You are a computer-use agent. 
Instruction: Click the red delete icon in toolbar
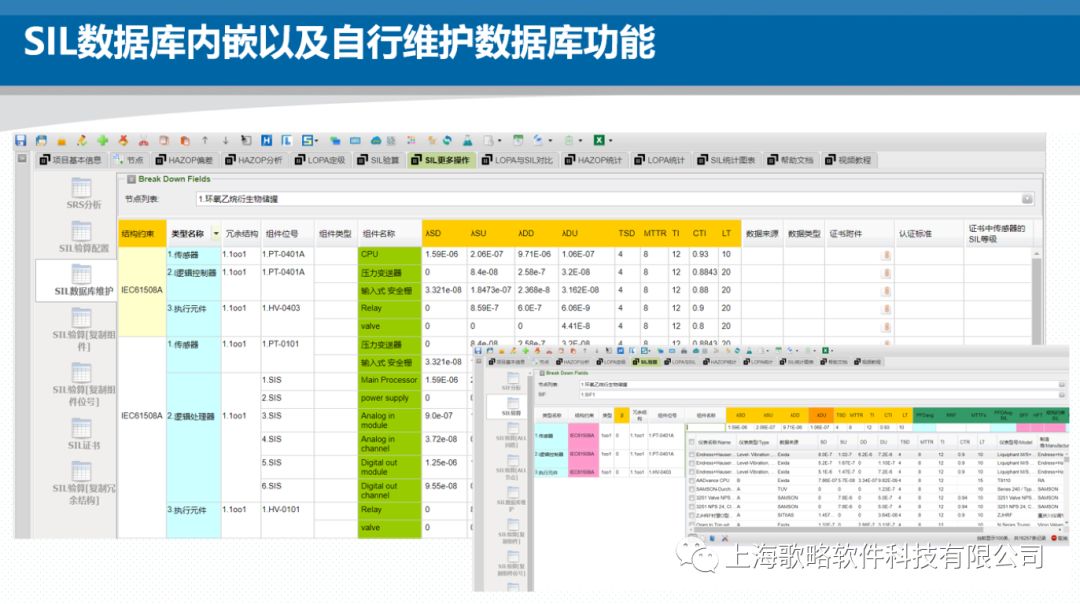click(123, 140)
